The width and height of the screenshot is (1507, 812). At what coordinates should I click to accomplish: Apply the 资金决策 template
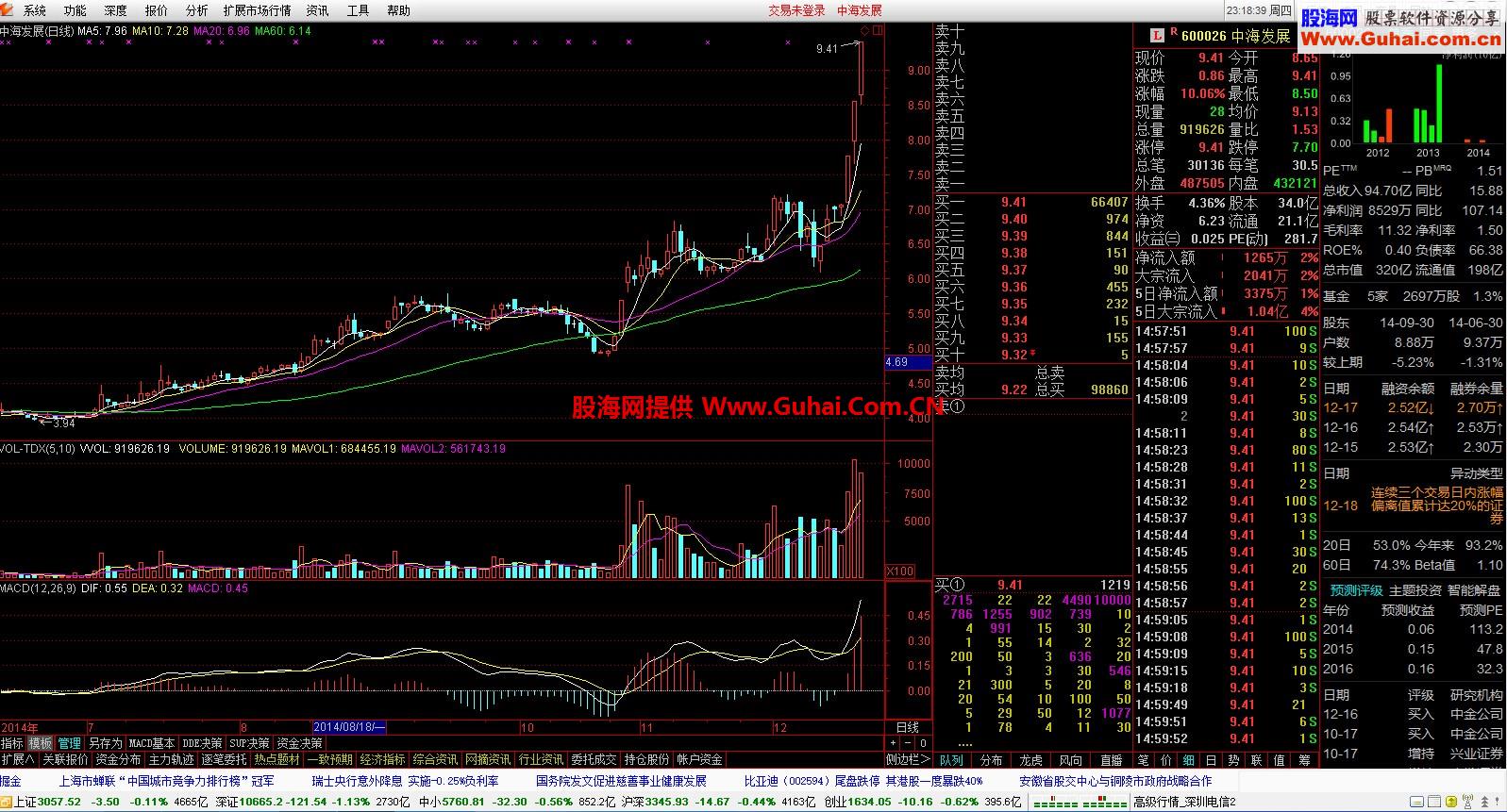click(x=299, y=743)
